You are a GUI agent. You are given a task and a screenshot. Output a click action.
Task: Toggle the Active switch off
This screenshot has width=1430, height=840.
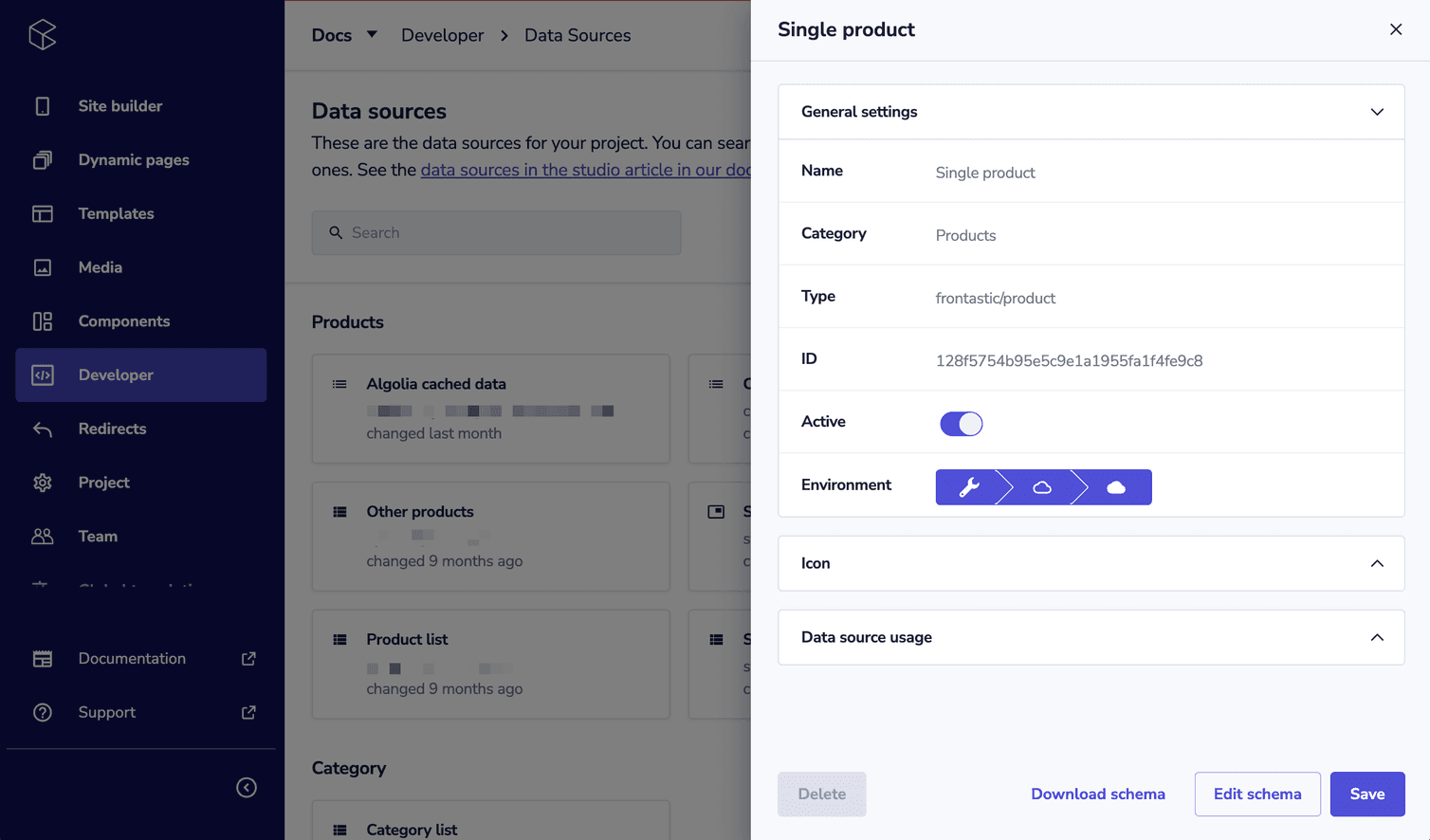[x=961, y=423]
